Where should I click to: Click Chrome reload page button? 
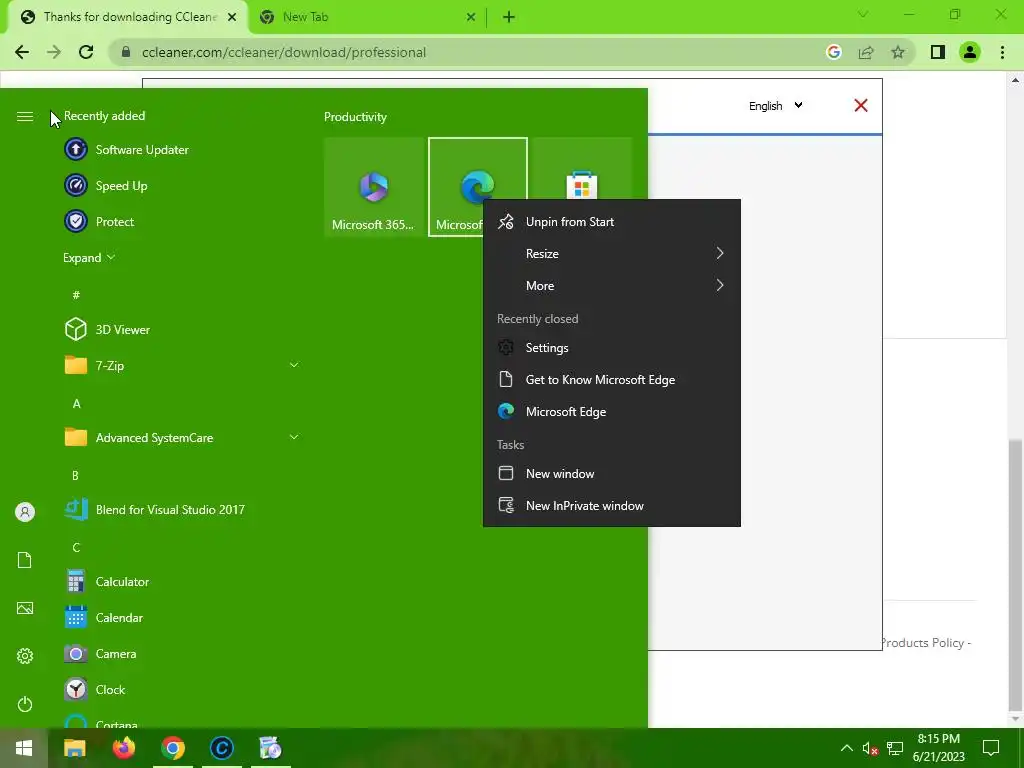[x=86, y=52]
